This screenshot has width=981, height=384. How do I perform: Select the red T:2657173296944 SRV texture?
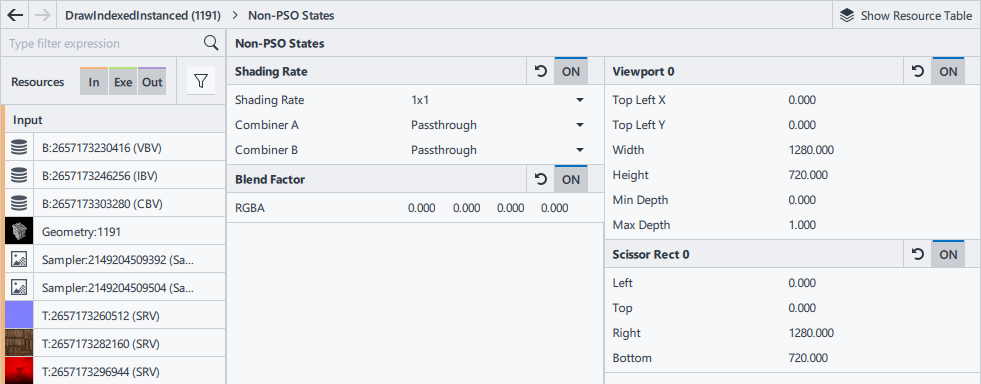[114, 371]
